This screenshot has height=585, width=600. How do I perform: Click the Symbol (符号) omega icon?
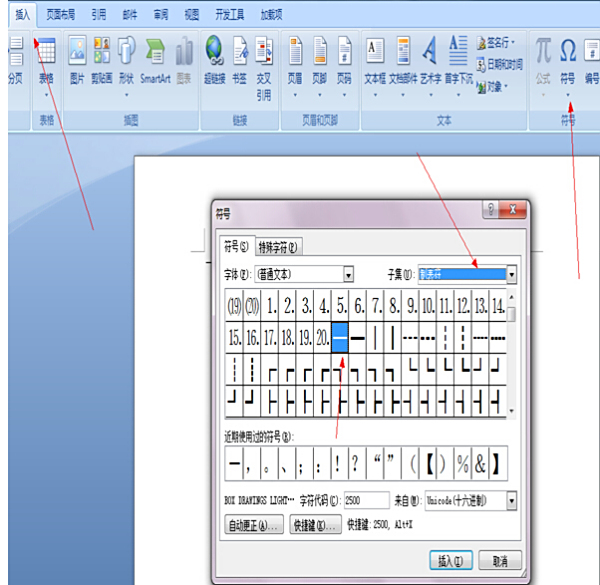click(568, 50)
